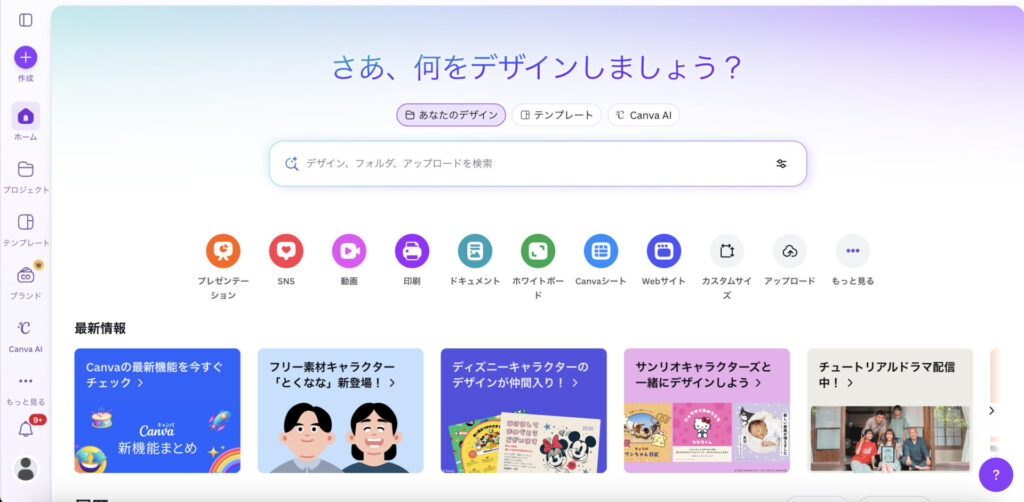Toggle the sidebar collapse icon at top
The image size is (1024, 502).
(x=25, y=20)
